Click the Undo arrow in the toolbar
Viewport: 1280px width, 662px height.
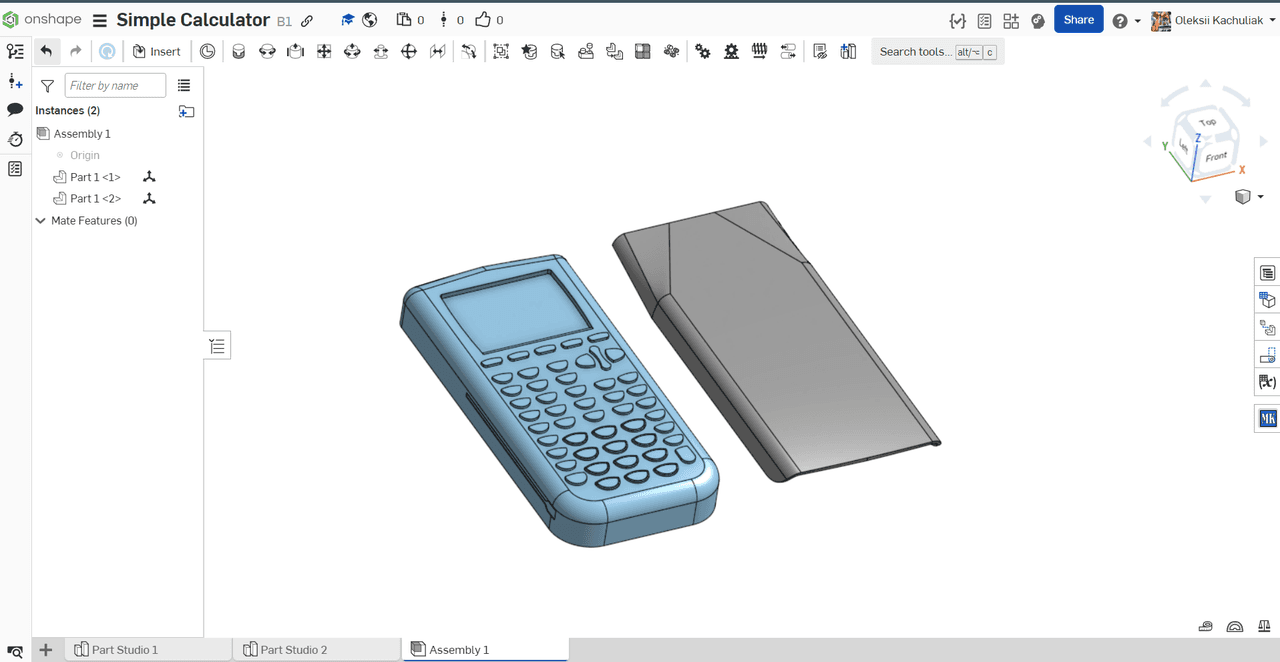pyautogui.click(x=46, y=51)
